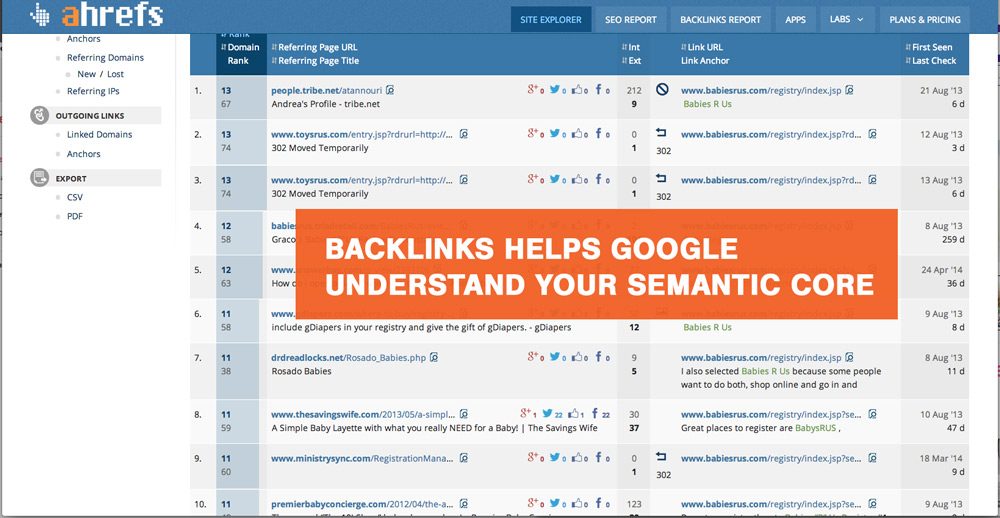
Task: Click the redirect arrow icon in row 3
Action: coord(661,179)
